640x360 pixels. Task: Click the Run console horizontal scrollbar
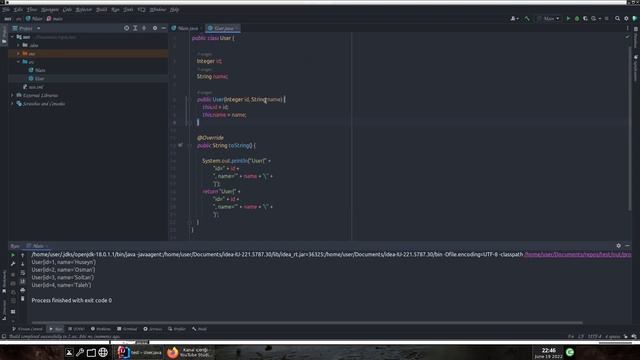click(x=307, y=322)
